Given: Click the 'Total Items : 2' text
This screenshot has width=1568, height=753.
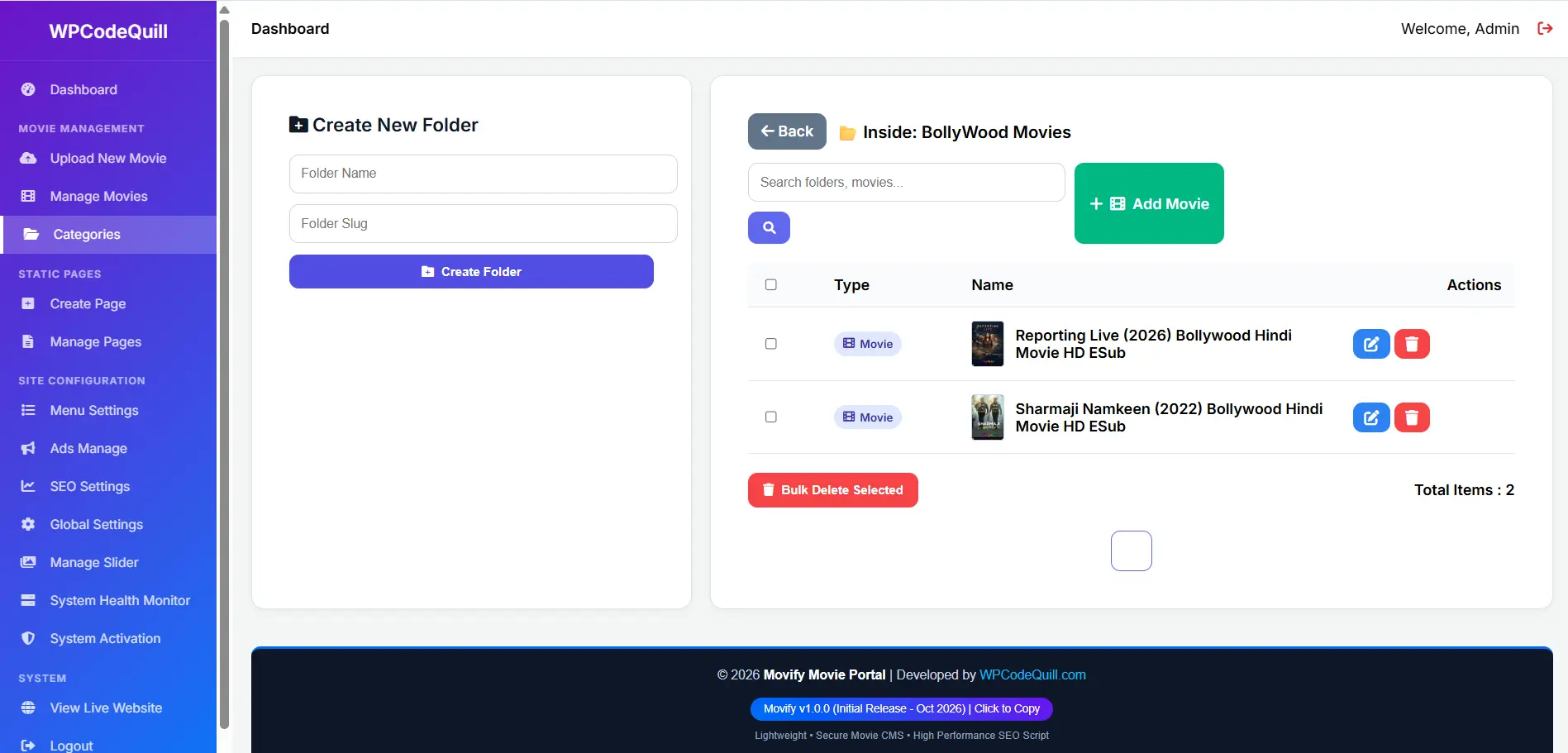Looking at the screenshot, I should point(1464,490).
